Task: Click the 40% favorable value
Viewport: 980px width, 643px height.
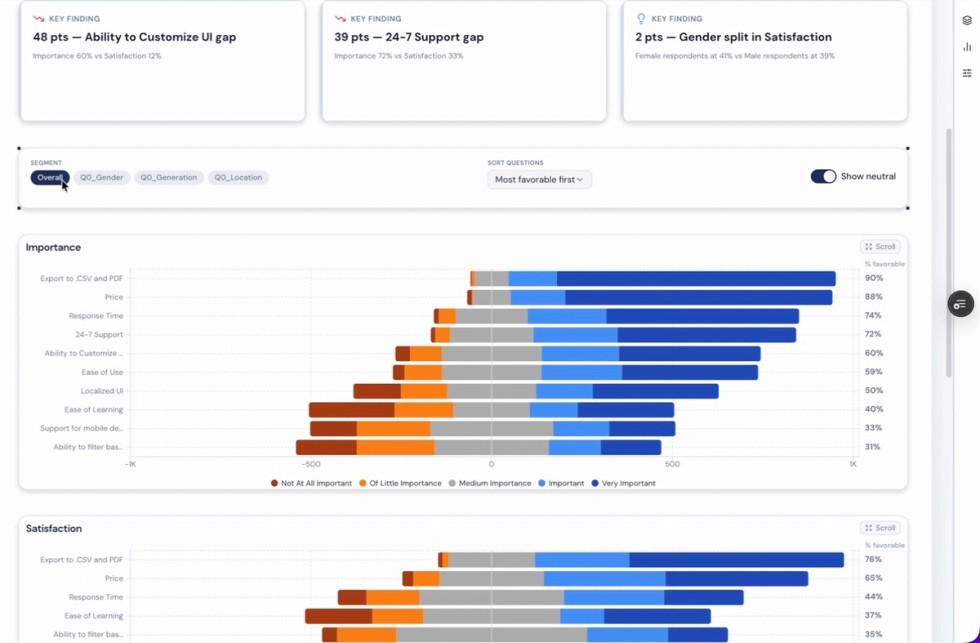Action: [874, 409]
